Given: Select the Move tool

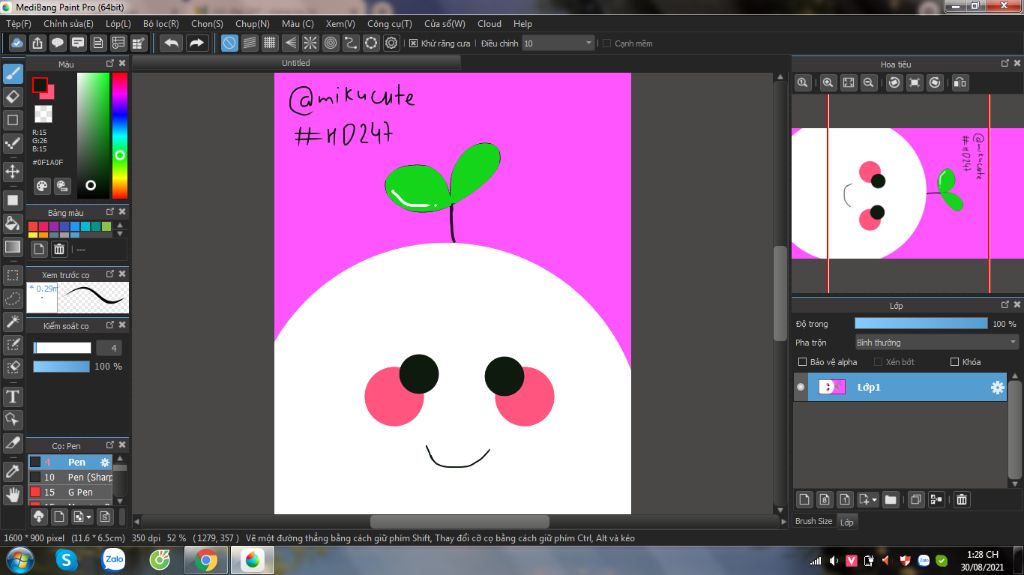Looking at the screenshot, I should point(13,171).
